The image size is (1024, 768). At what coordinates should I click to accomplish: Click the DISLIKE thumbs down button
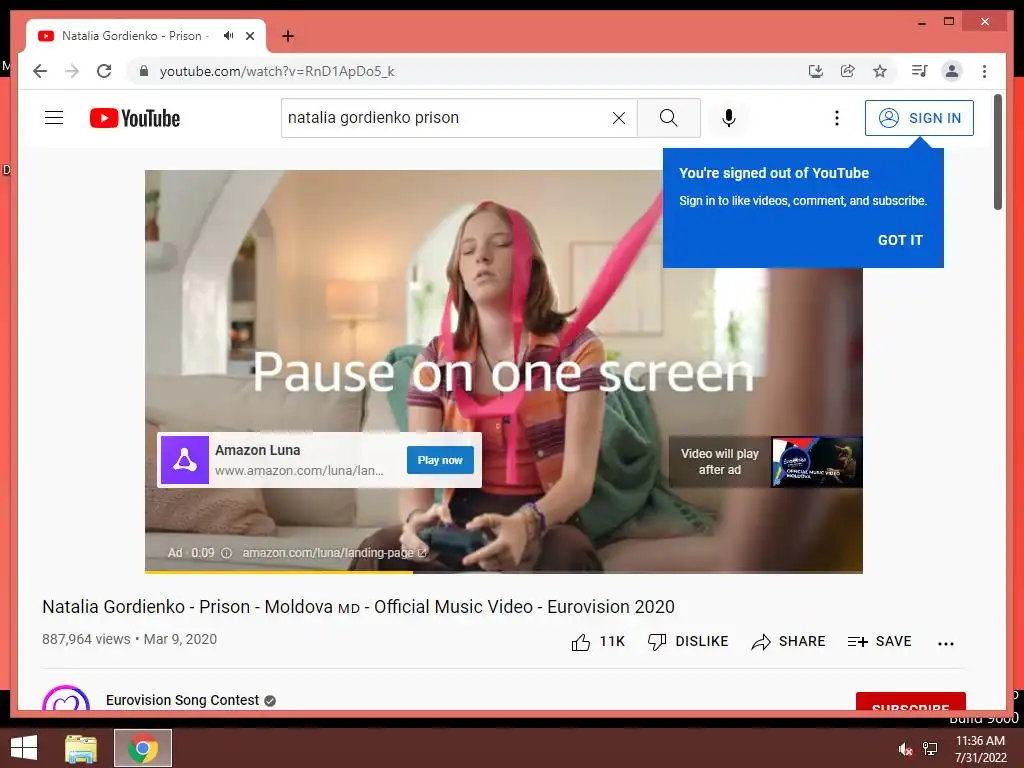point(688,642)
